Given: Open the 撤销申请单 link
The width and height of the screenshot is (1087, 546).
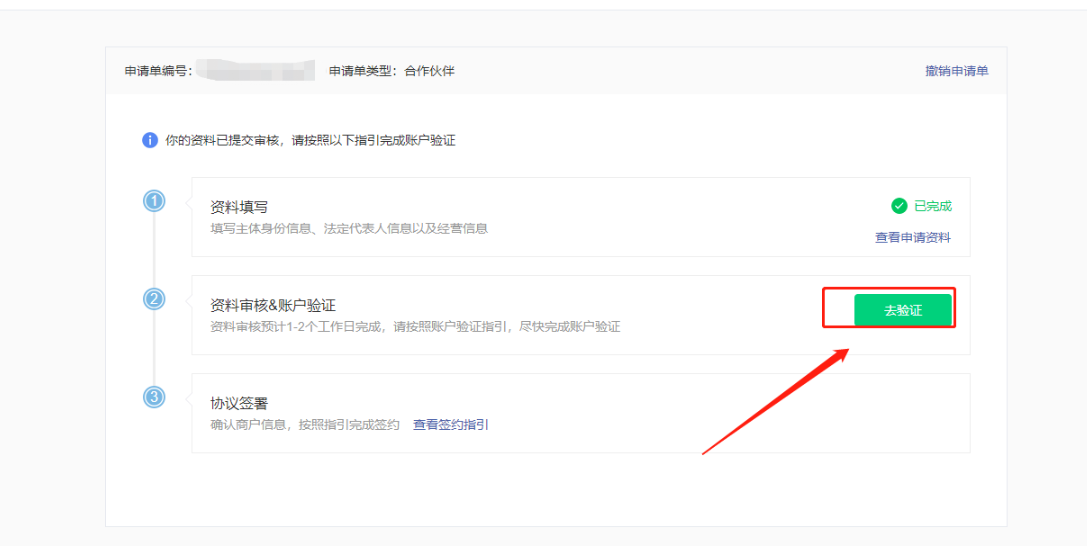Looking at the screenshot, I should pyautogui.click(x=956, y=71).
